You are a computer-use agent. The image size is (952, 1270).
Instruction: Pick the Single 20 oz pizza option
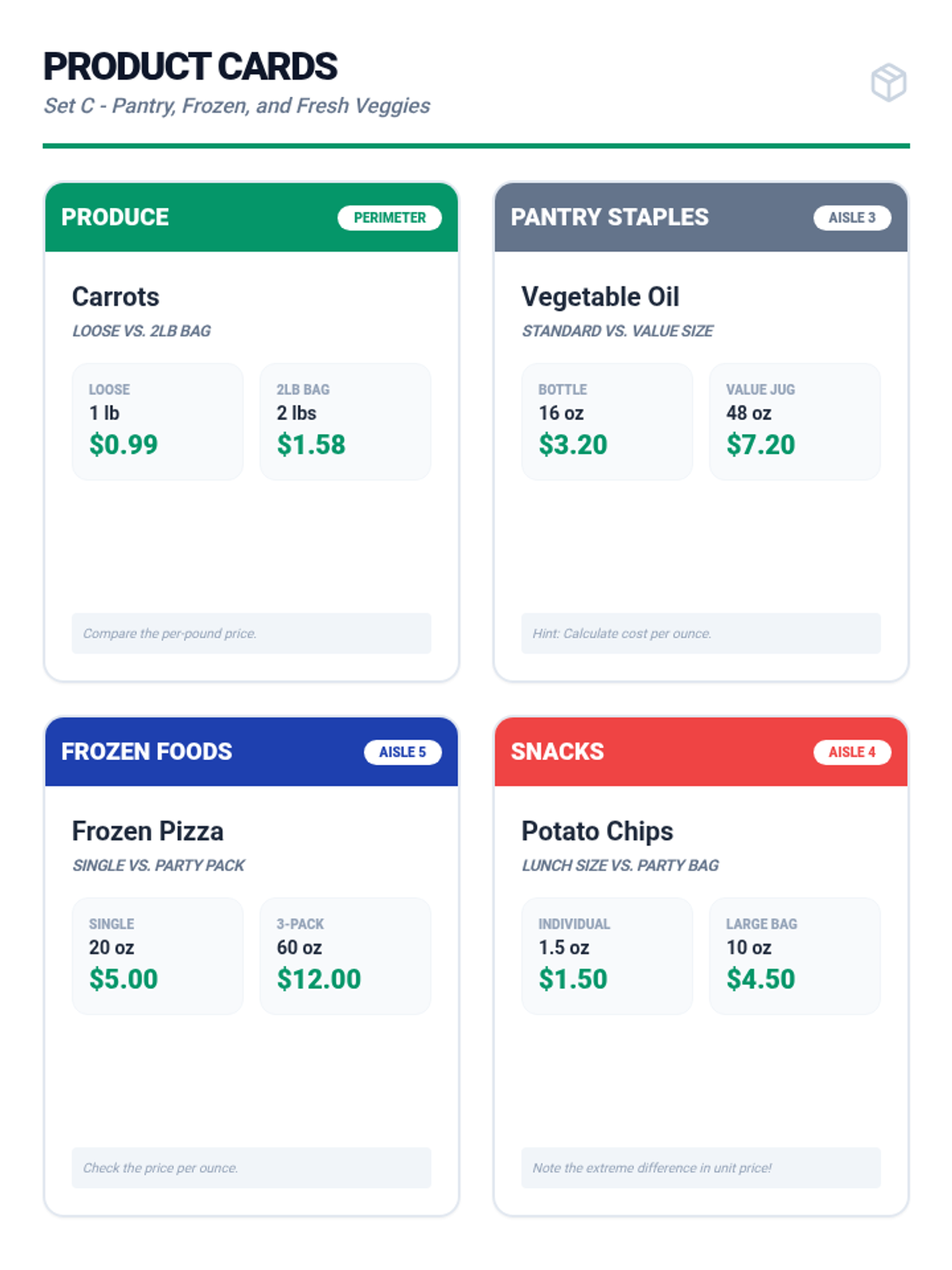coord(157,956)
